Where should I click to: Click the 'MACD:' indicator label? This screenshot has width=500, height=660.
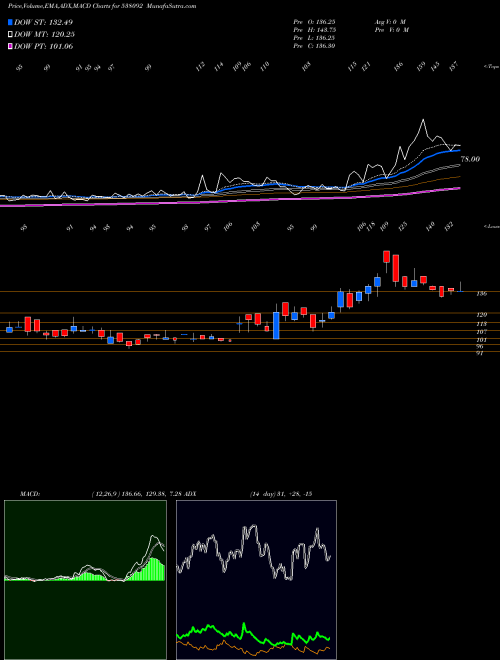click(x=30, y=494)
